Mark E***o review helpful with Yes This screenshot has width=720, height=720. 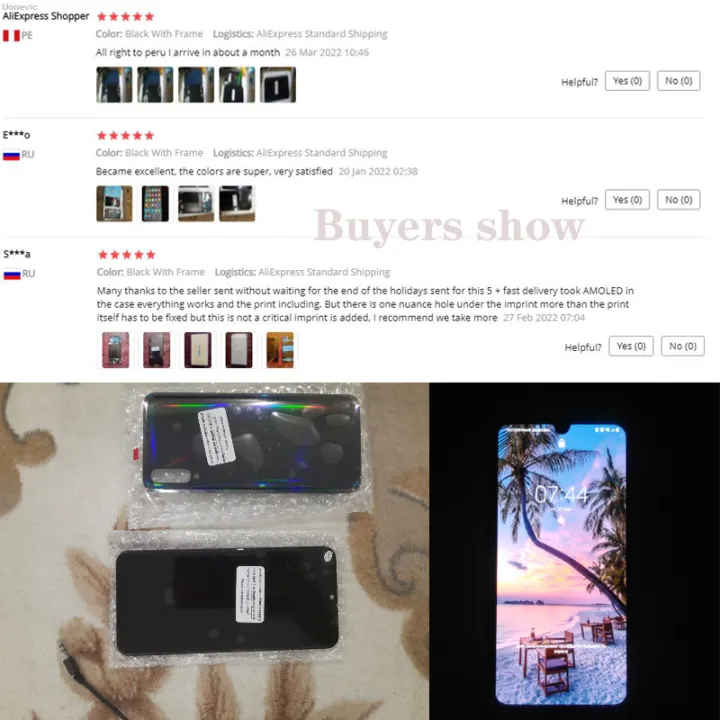click(x=627, y=200)
